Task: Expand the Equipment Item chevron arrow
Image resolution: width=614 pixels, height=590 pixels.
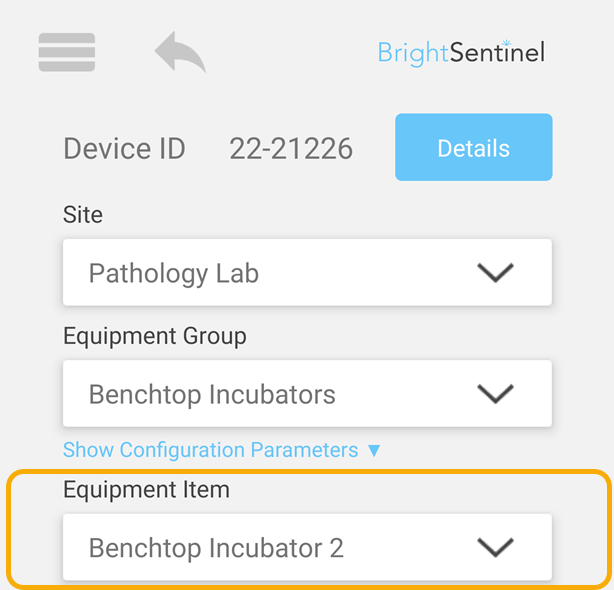Action: [x=495, y=547]
